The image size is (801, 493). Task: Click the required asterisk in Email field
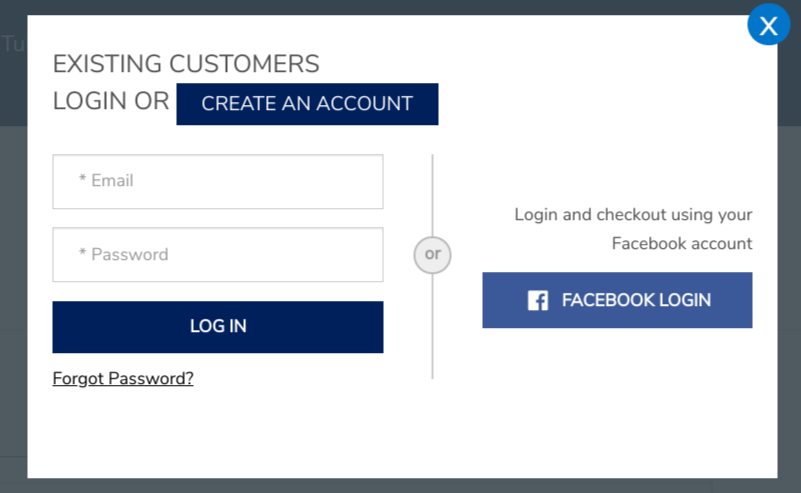[82, 179]
